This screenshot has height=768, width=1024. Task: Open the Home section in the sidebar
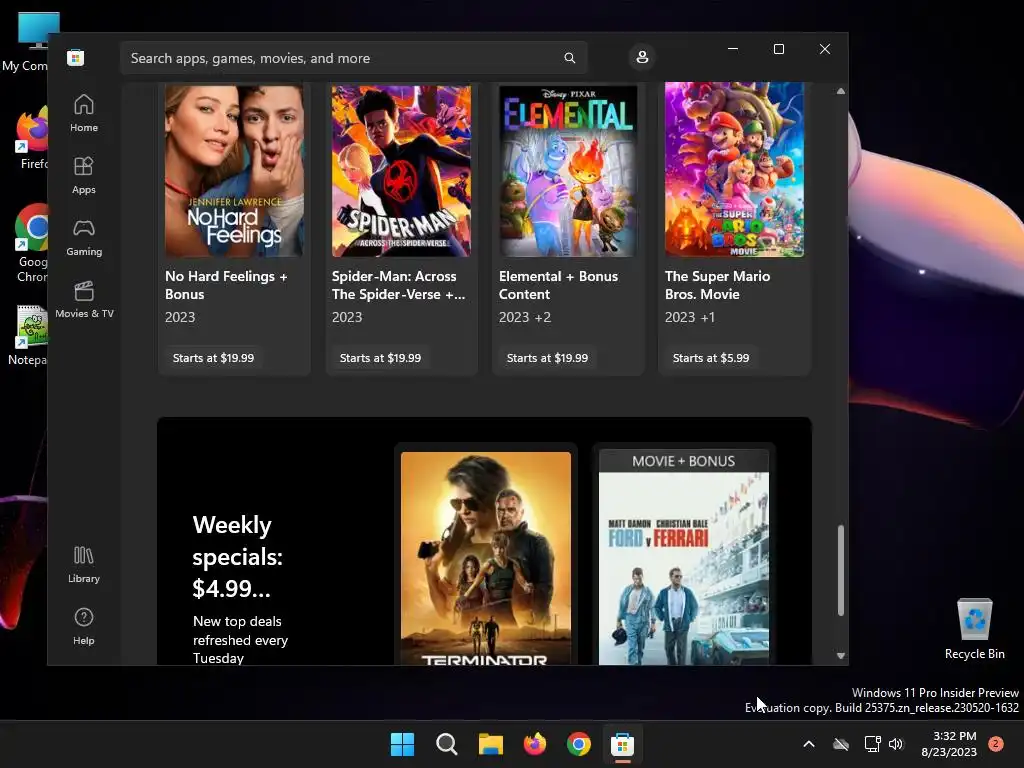[x=84, y=113]
